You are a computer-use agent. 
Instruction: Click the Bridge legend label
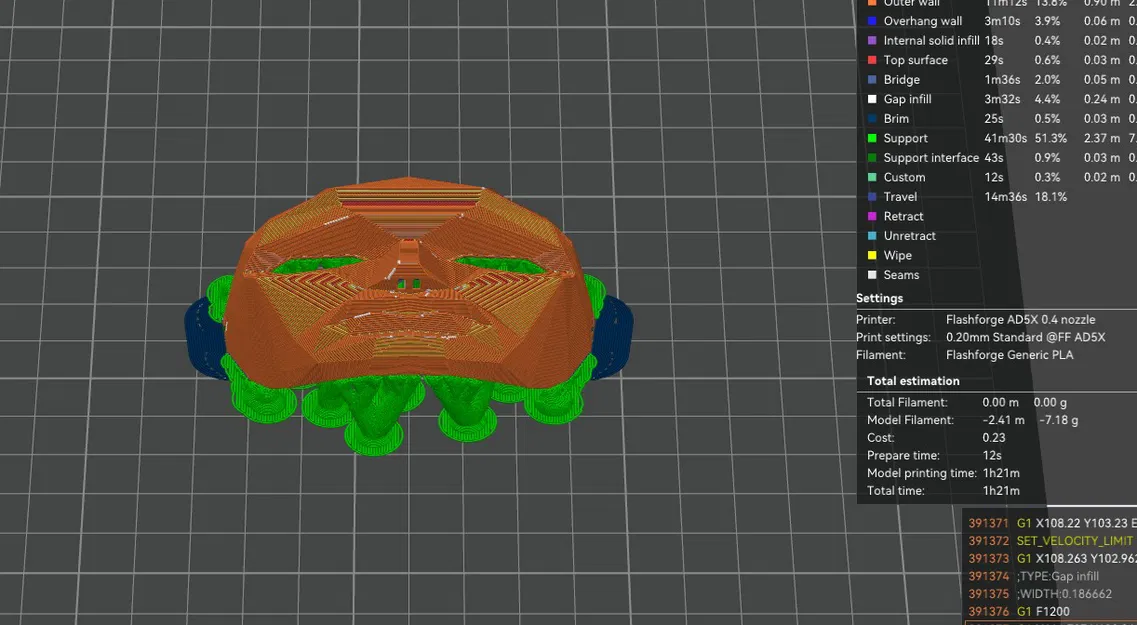point(901,80)
